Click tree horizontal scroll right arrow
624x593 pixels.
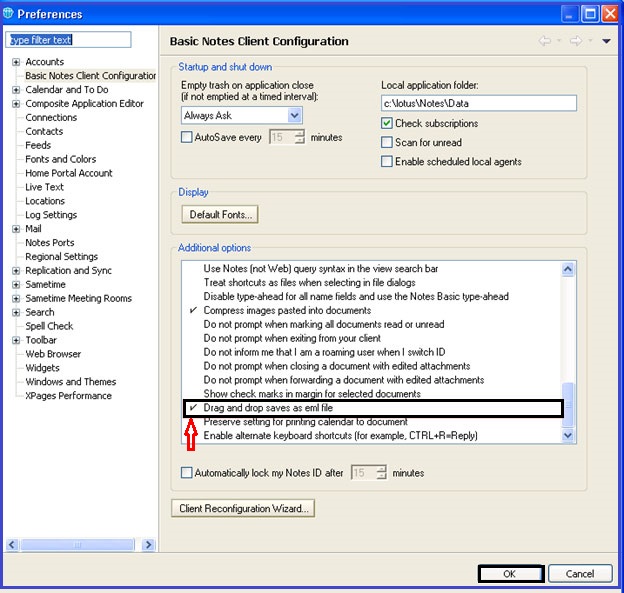[148, 544]
